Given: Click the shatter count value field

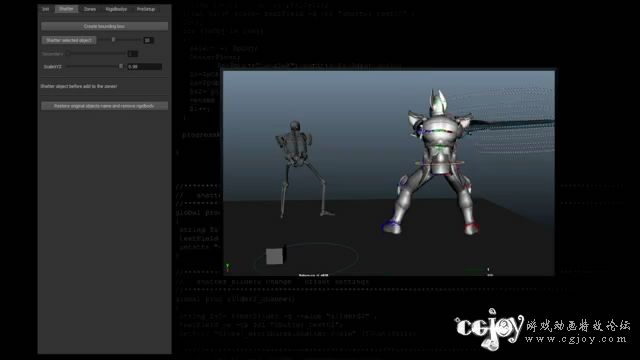Looking at the screenshot, I should click(x=148, y=40).
